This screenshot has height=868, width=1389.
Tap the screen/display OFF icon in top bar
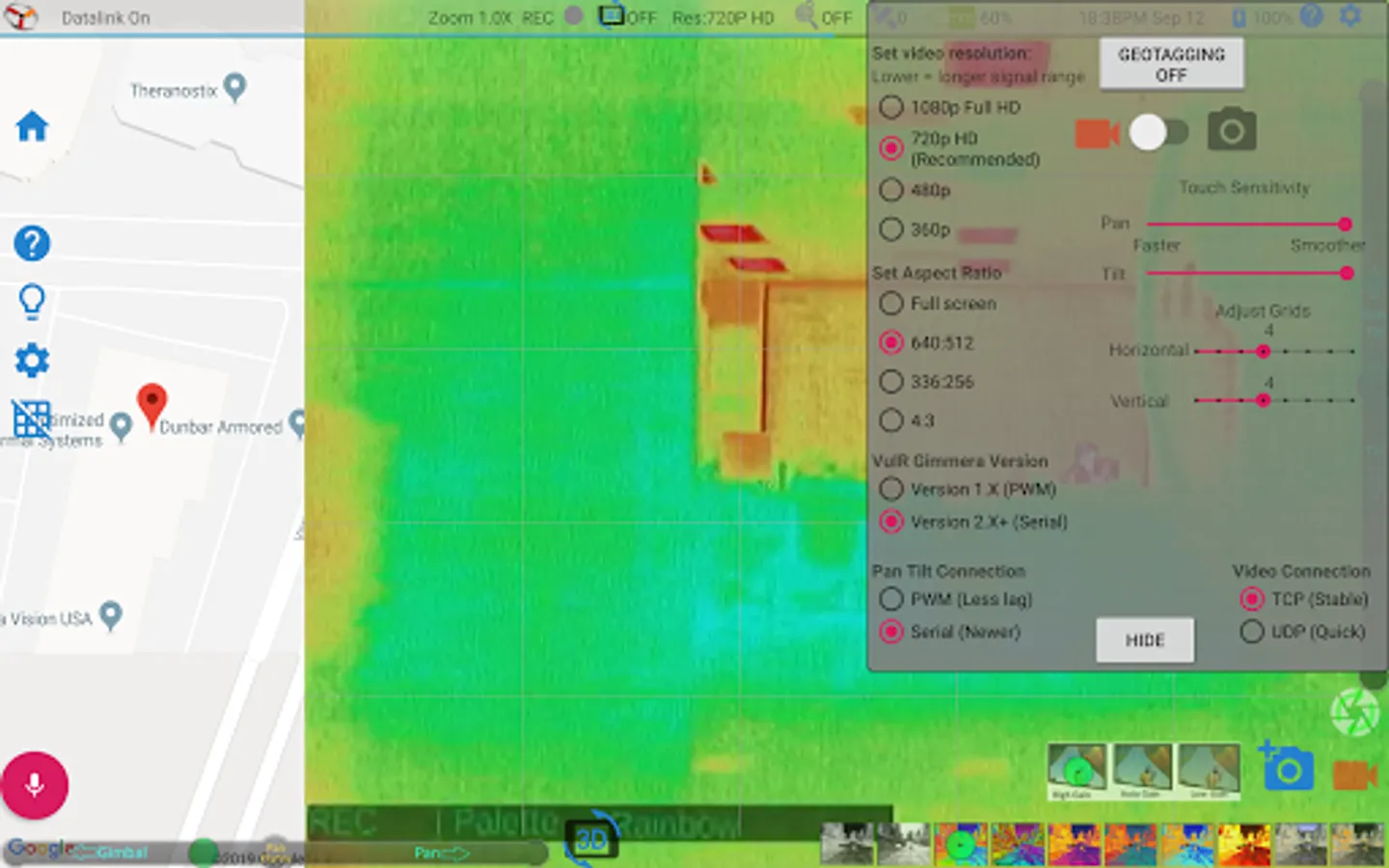click(x=611, y=15)
